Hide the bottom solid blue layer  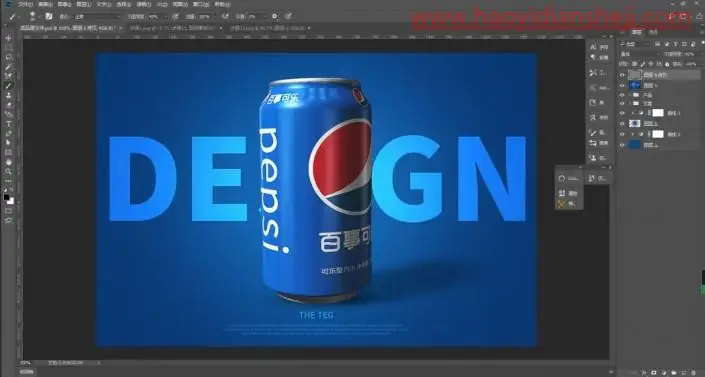pyautogui.click(x=623, y=145)
